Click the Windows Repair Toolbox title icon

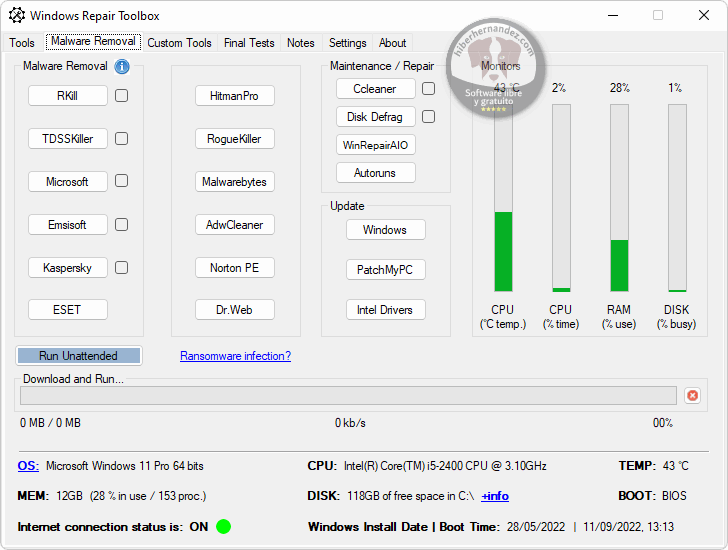(x=17, y=15)
